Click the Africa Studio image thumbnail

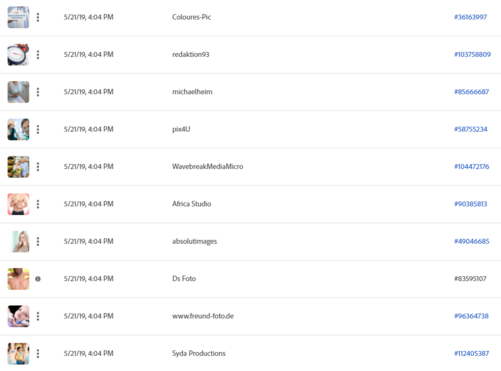pos(18,204)
